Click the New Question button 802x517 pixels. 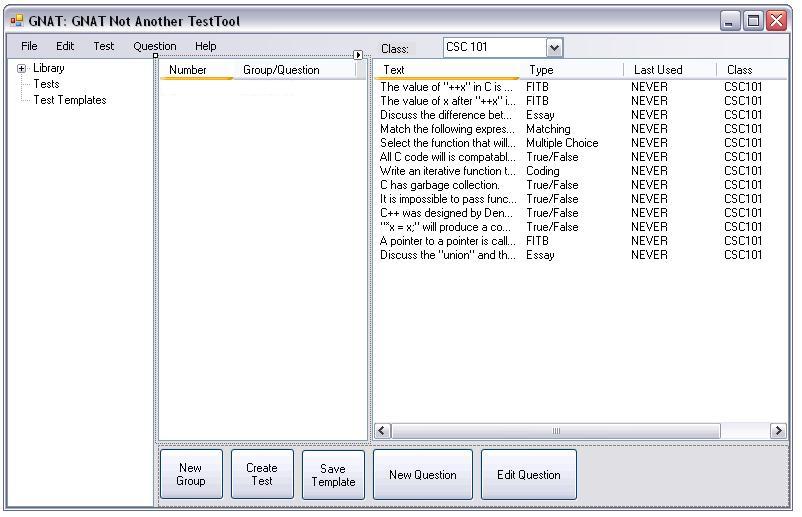[422, 474]
